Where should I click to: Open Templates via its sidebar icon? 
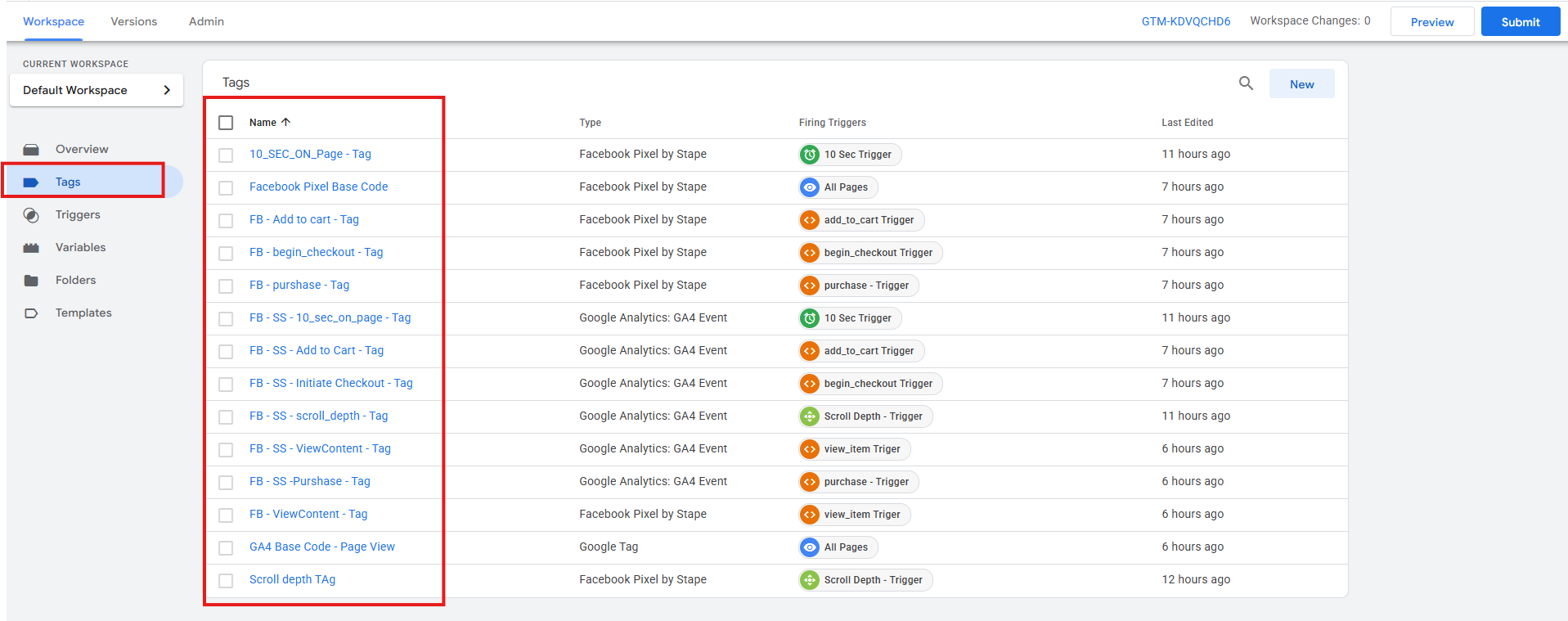[31, 313]
